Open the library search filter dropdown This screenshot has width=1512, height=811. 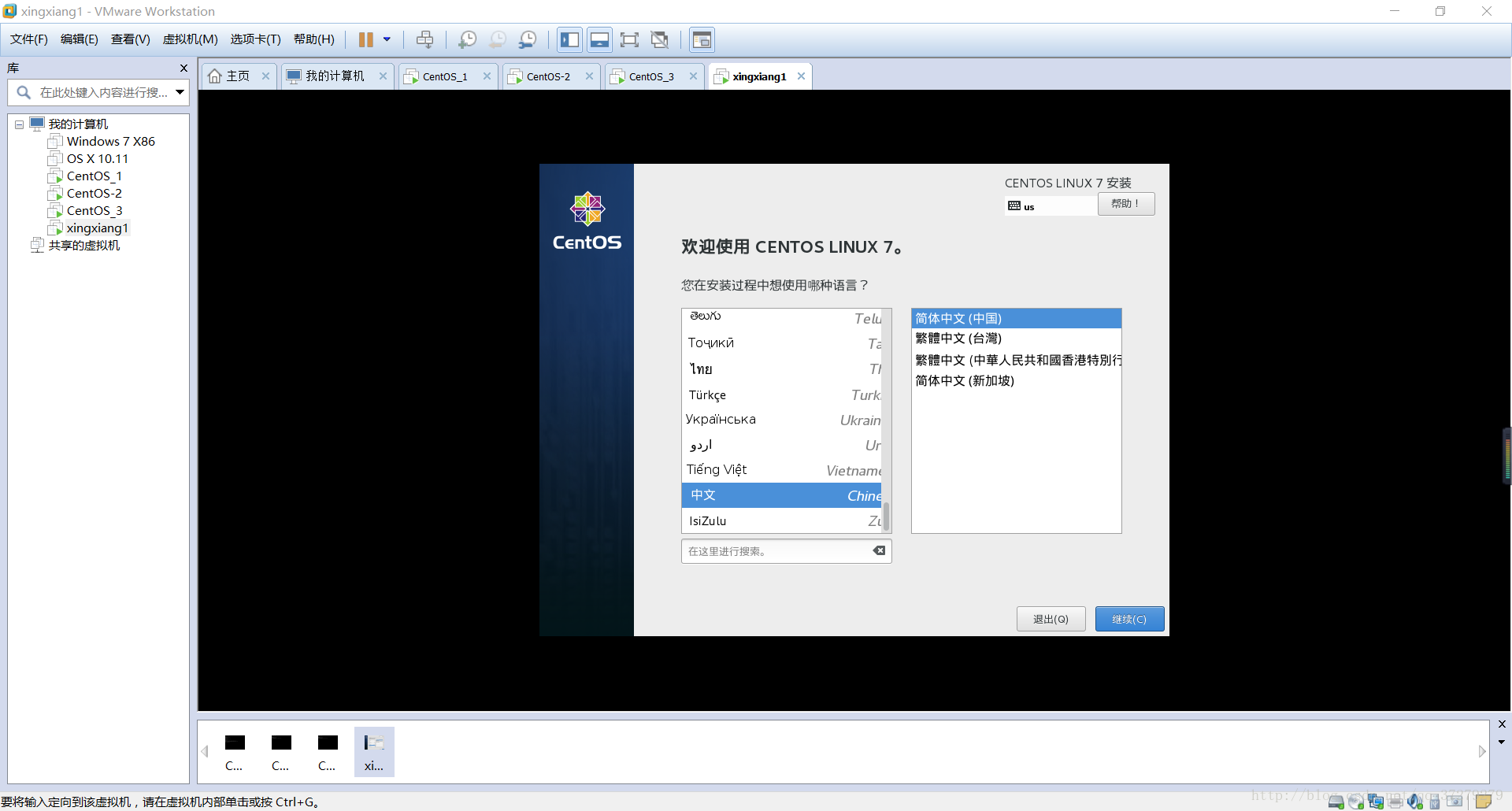click(x=180, y=93)
